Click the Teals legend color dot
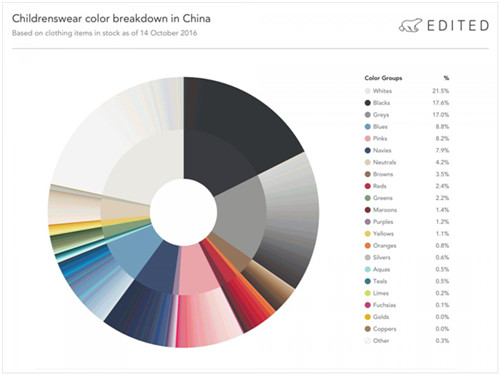Screen dimensions: 500x375 click(x=368, y=281)
